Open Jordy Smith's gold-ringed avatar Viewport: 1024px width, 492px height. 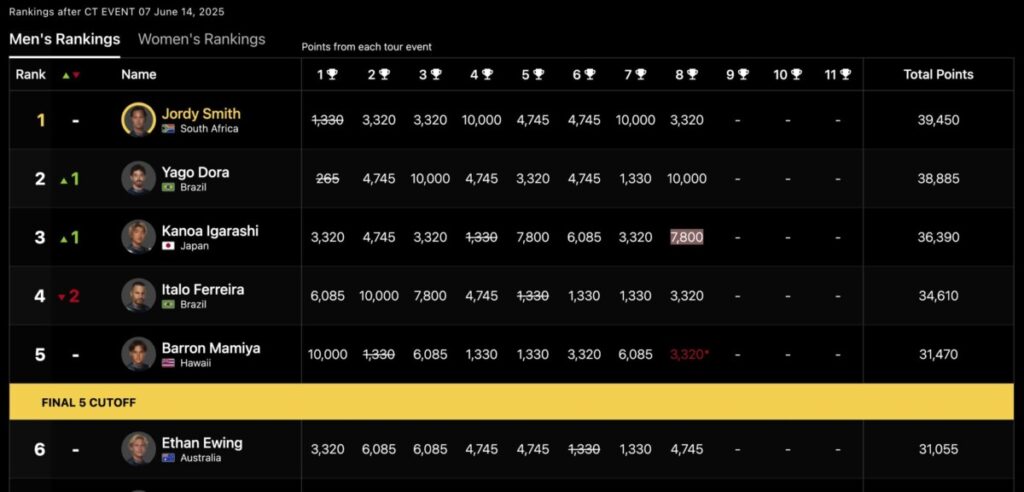(138, 120)
